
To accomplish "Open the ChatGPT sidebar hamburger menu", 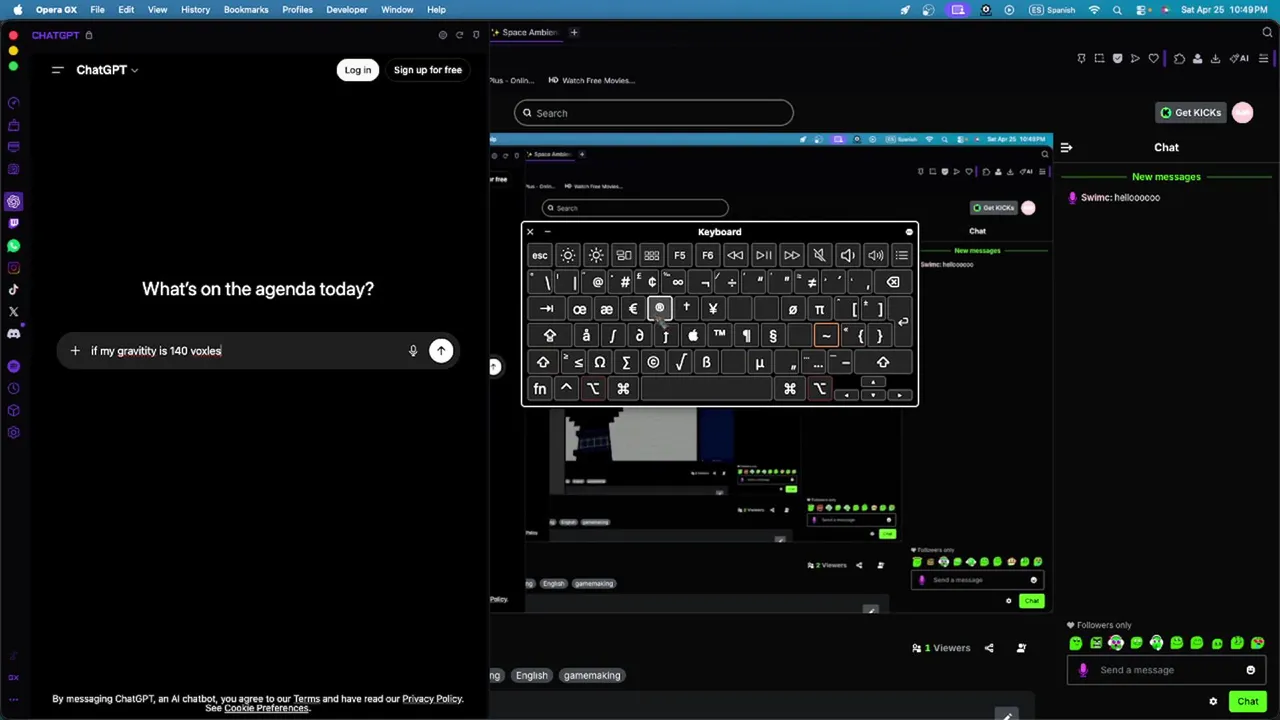I will [57, 70].
